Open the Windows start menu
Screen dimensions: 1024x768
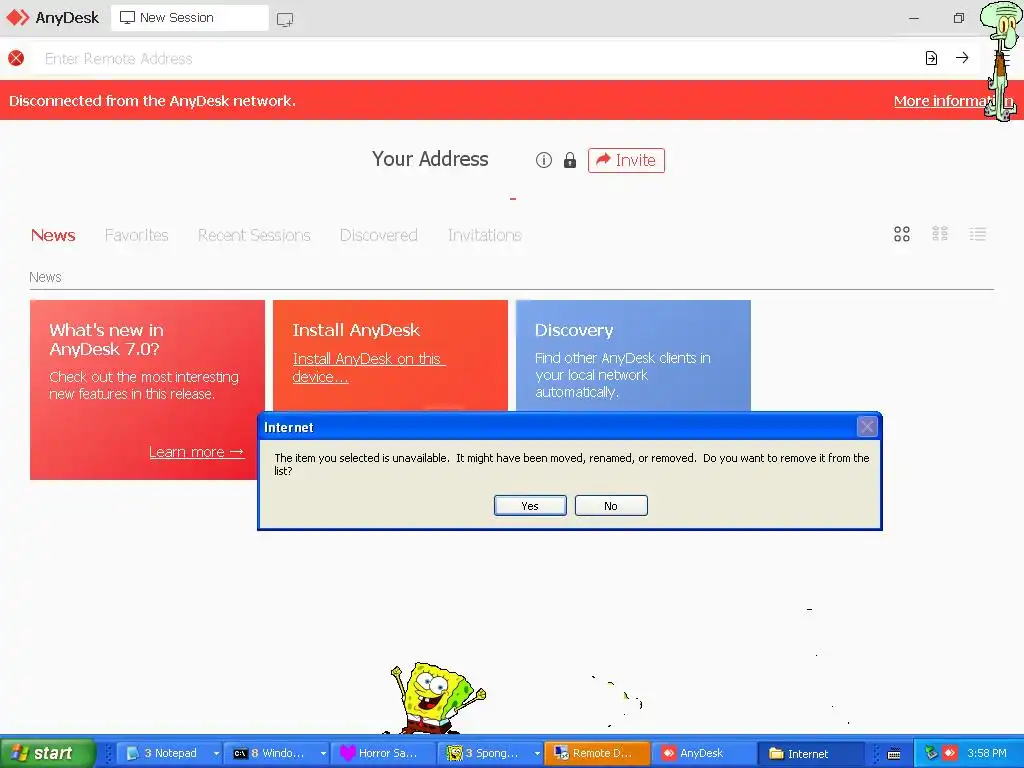point(47,753)
